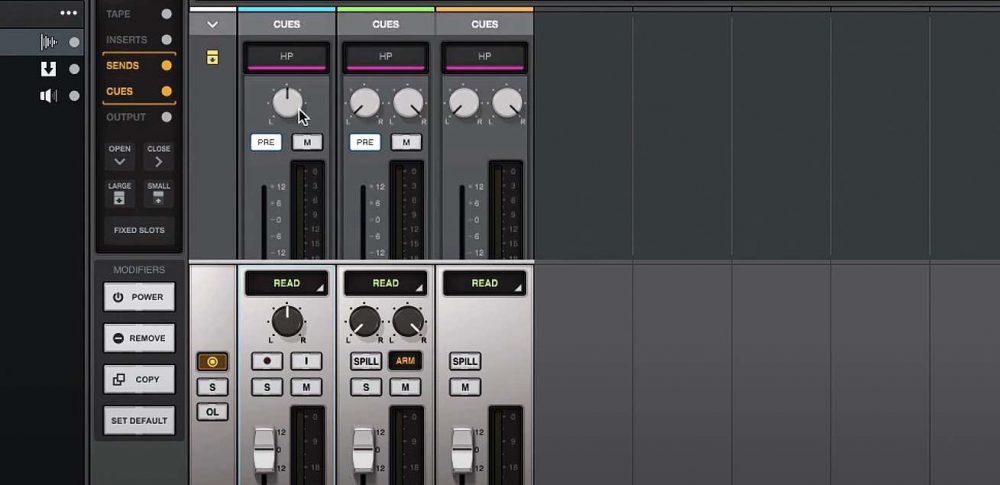Click the yellow slot icon below the chevron
This screenshot has height=485, width=1000.
[x=213, y=59]
